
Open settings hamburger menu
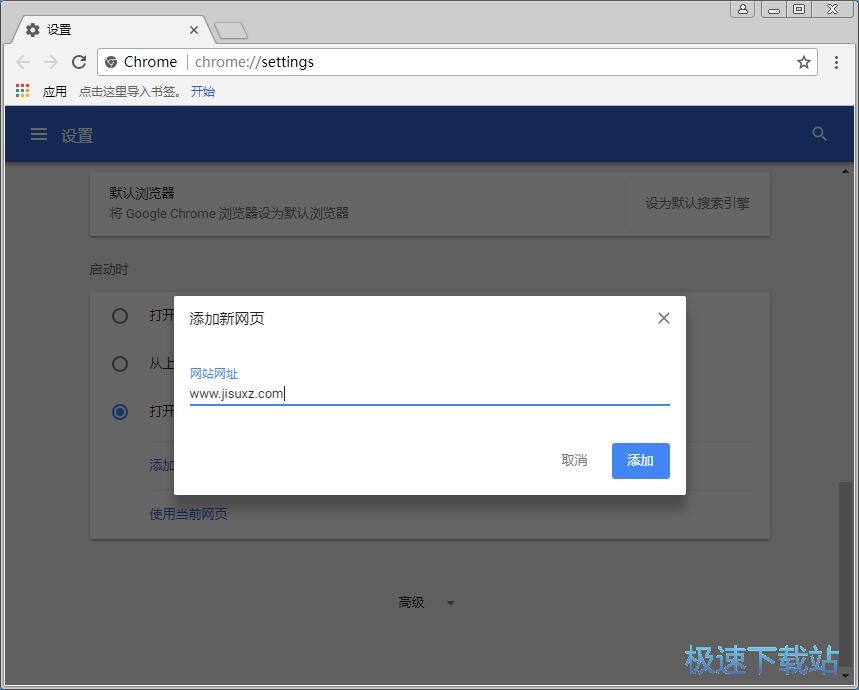tap(38, 134)
